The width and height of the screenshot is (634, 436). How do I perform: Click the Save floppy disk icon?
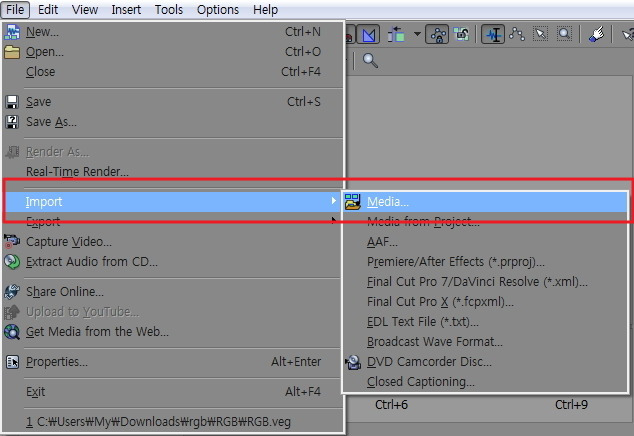tap(12, 102)
